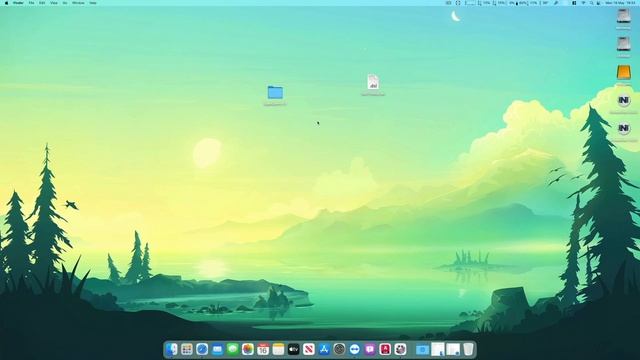Open the Go menu
The image size is (640, 360).
click(65, 3)
